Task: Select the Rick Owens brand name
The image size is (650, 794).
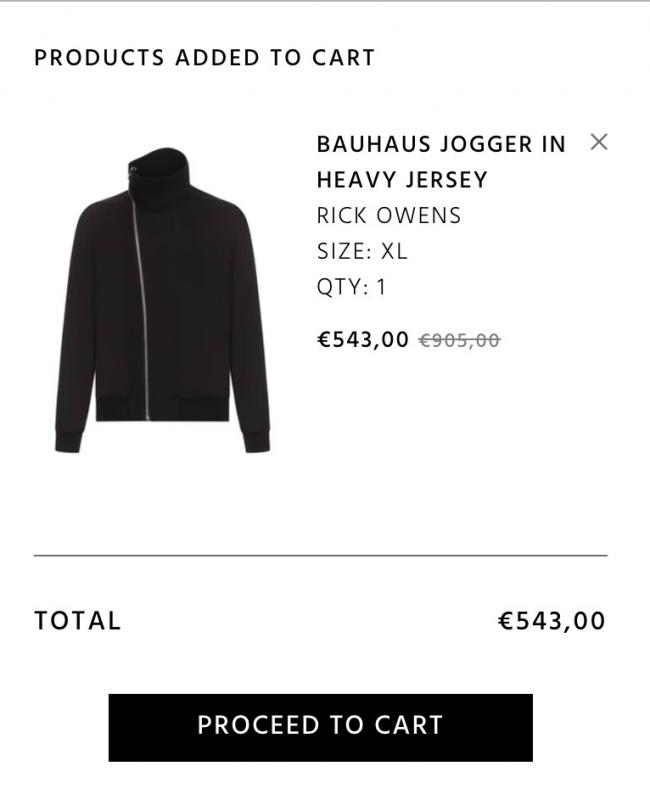Action: click(x=389, y=216)
